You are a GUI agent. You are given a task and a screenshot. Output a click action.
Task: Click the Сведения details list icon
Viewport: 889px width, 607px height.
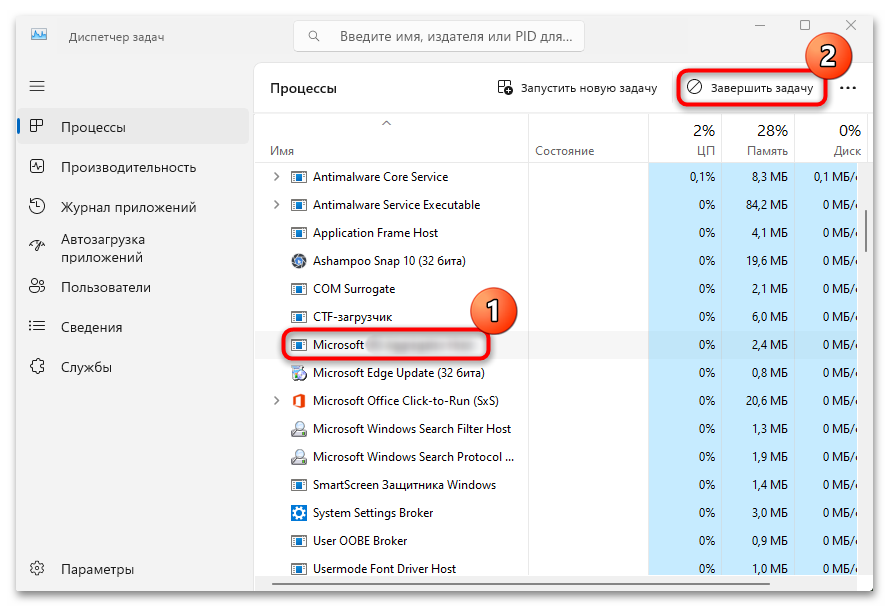pos(37,326)
